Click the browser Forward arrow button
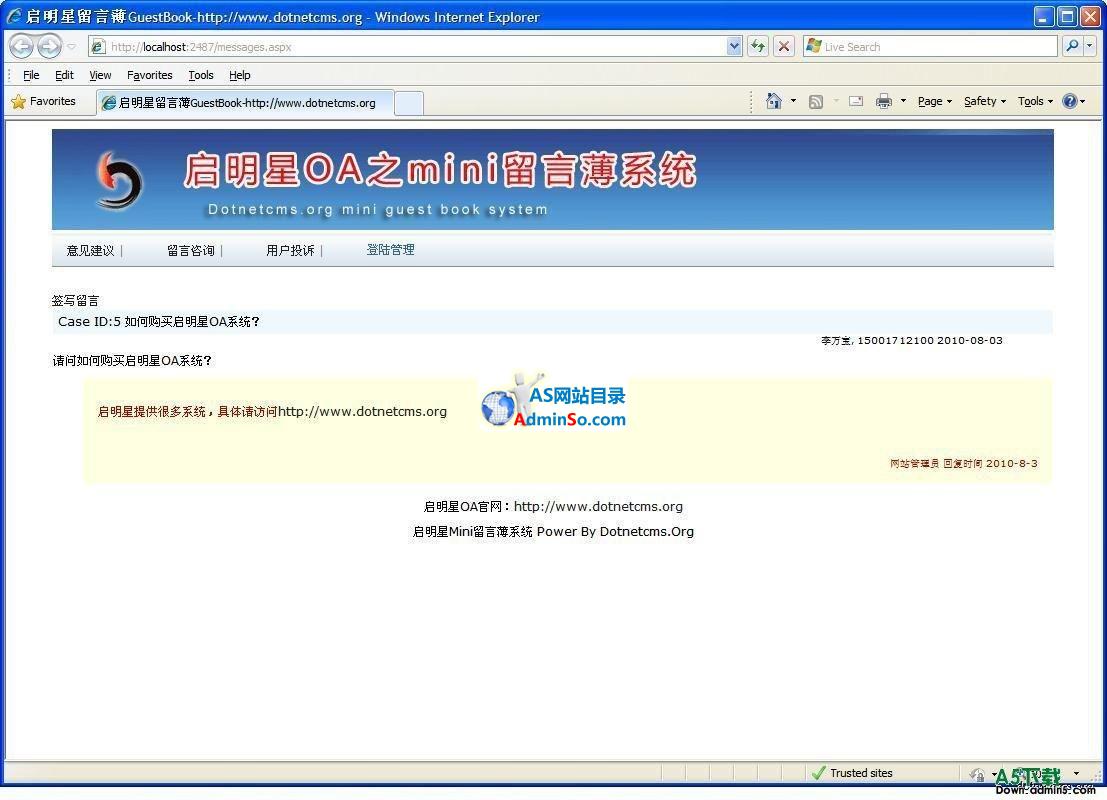 pos(49,47)
